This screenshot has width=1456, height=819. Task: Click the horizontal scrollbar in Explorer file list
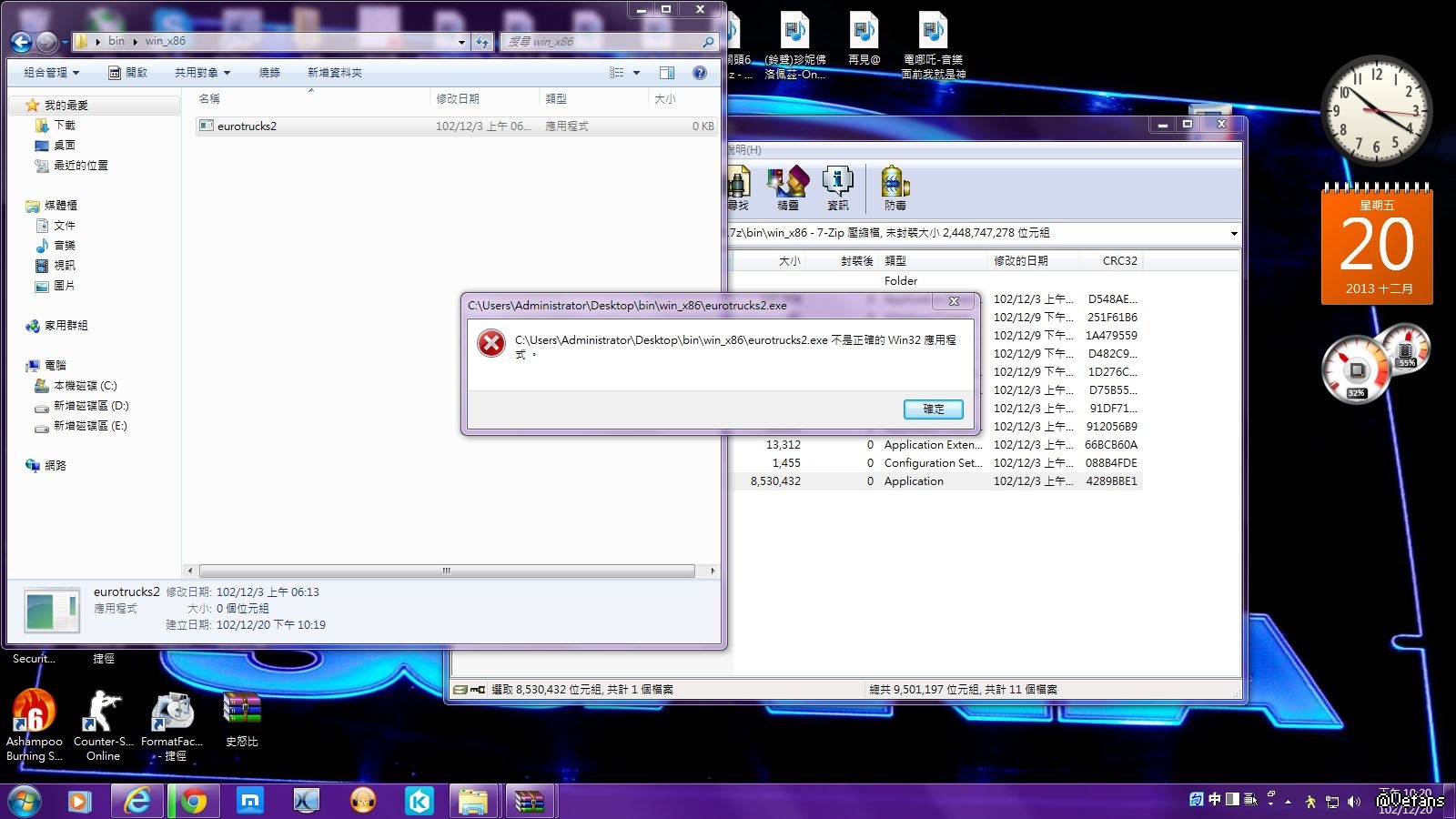(446, 571)
